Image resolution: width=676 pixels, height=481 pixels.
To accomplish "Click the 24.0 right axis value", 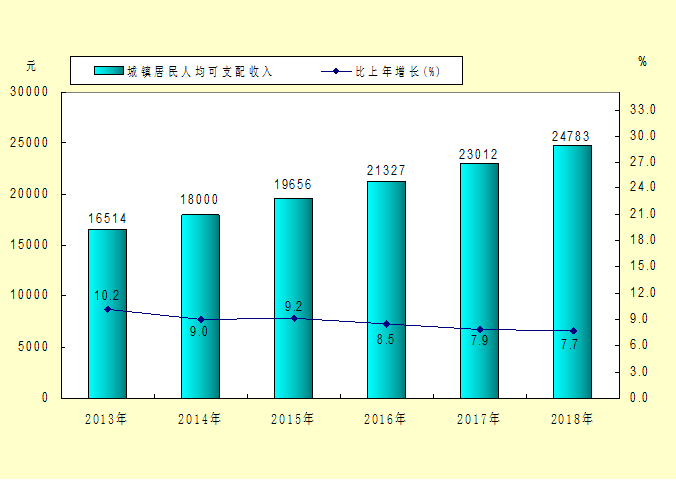I will (x=643, y=187).
